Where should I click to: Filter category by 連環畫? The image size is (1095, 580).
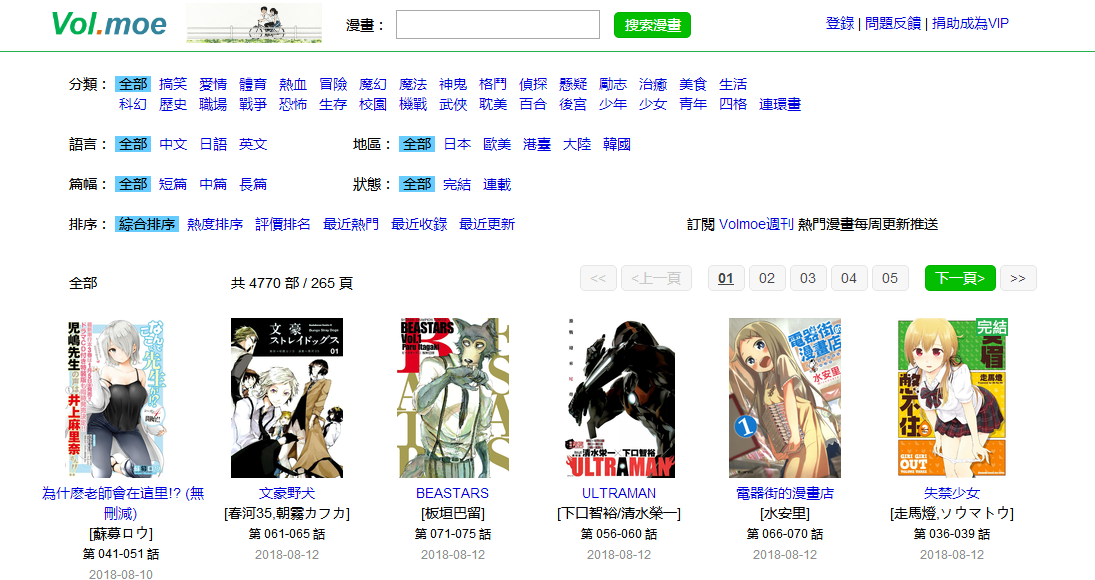[780, 104]
